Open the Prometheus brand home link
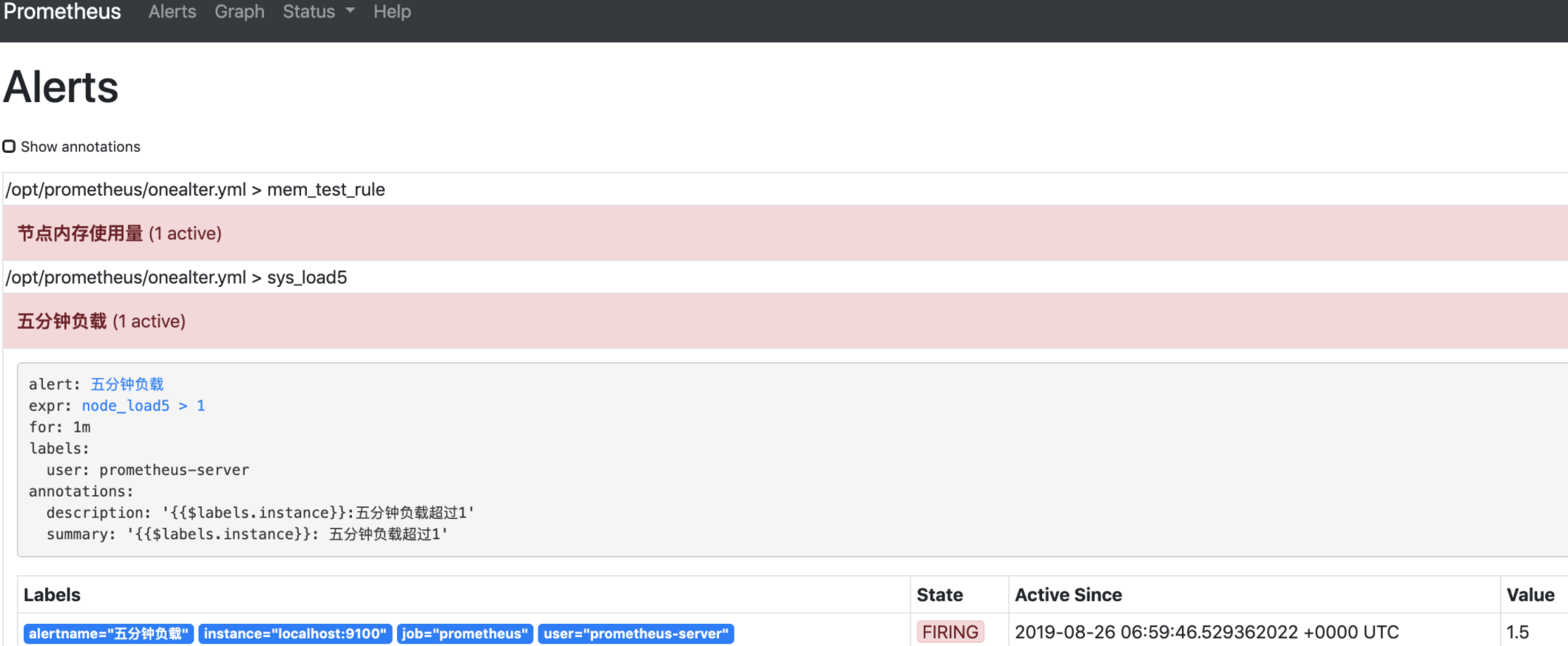 pyautogui.click(x=62, y=12)
